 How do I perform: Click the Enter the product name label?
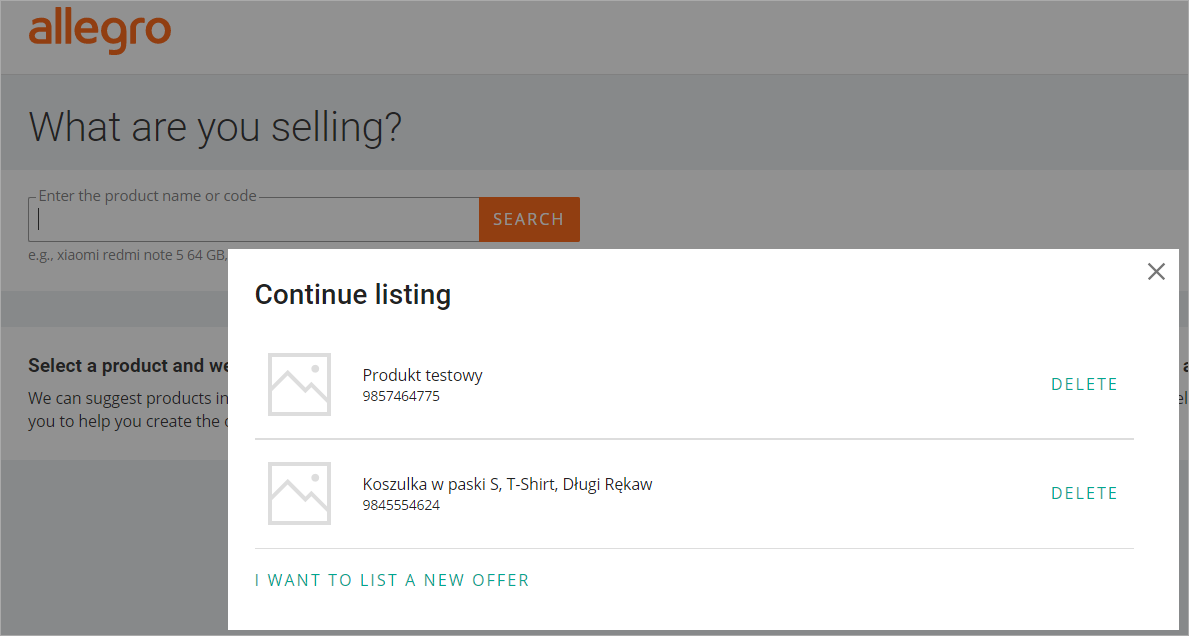[148, 196]
